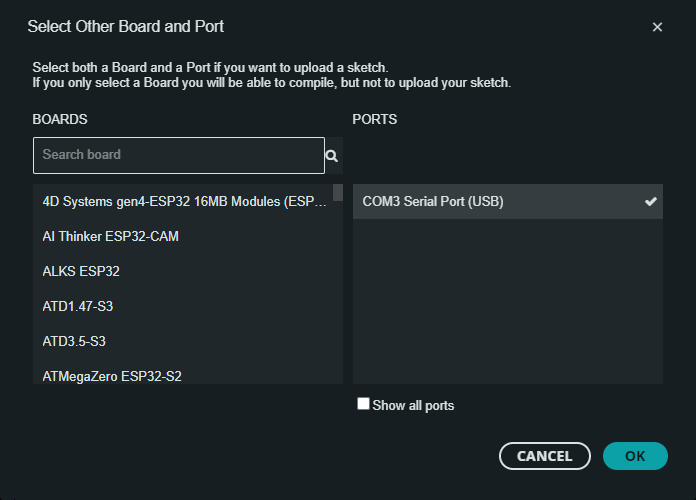This screenshot has height=500, width=696.
Task: Select the ATMegaZero ESP32-S2 board
Action: click(x=112, y=376)
